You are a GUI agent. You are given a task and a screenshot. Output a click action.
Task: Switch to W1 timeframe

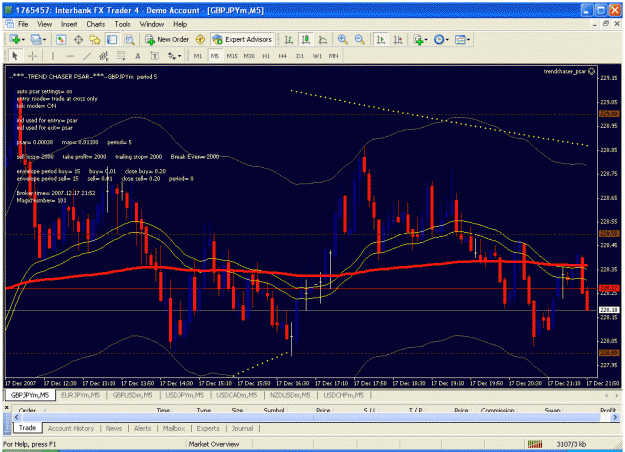click(317, 56)
